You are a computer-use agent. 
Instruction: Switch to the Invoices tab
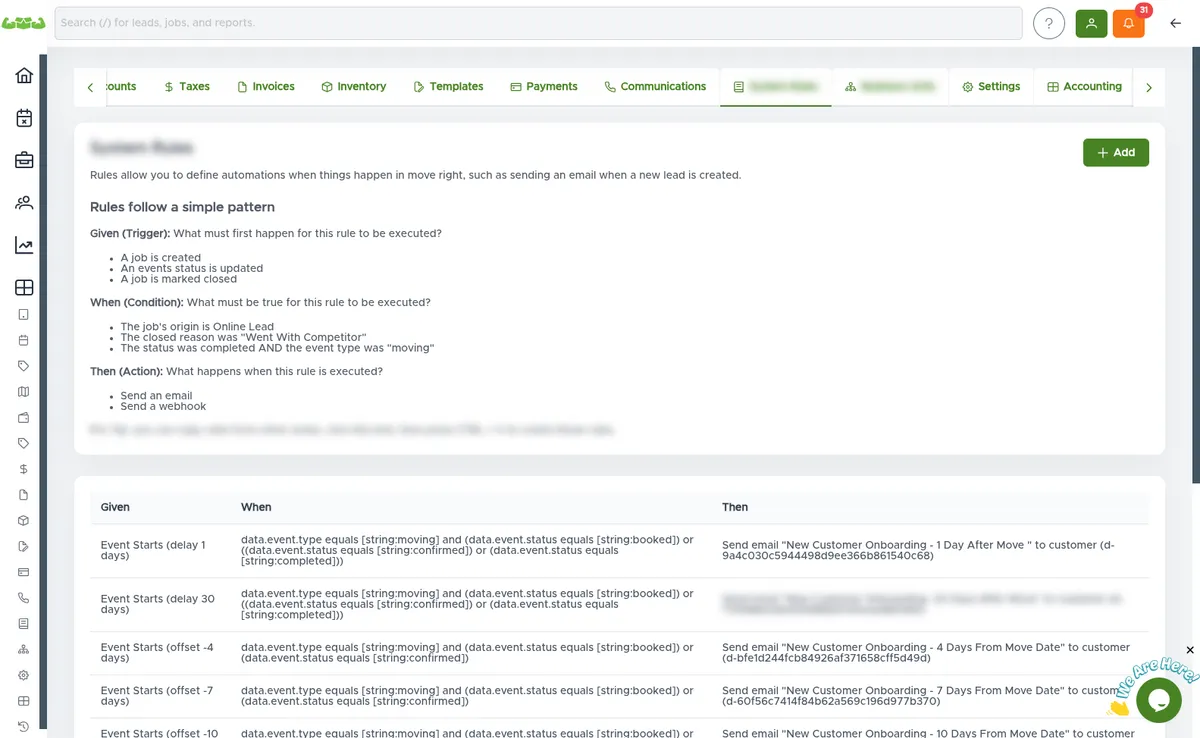click(265, 86)
